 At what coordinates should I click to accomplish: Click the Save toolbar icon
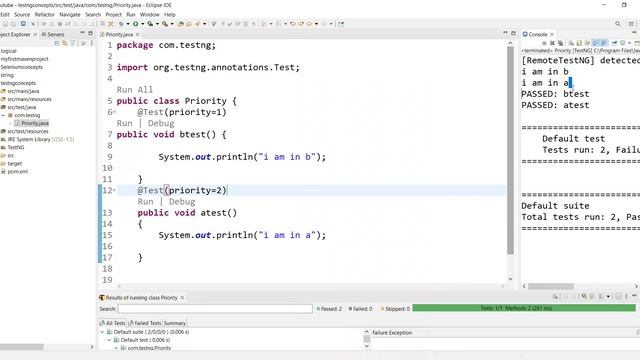(x=5, y=24)
